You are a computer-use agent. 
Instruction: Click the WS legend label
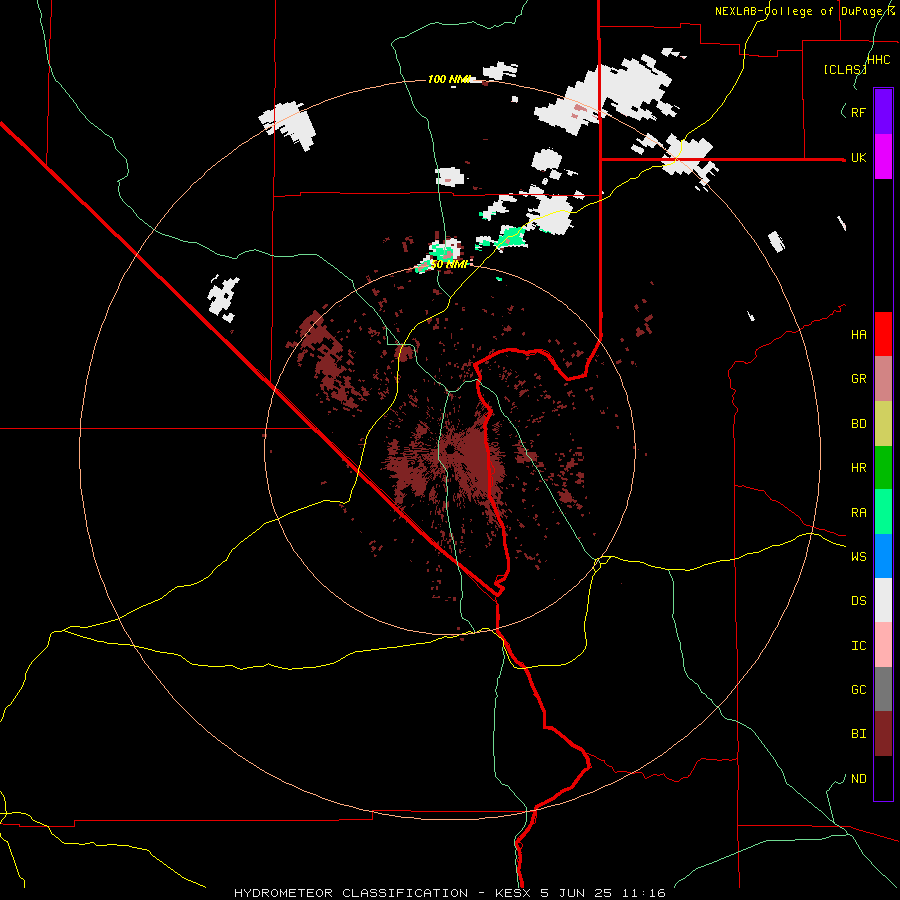point(858,557)
